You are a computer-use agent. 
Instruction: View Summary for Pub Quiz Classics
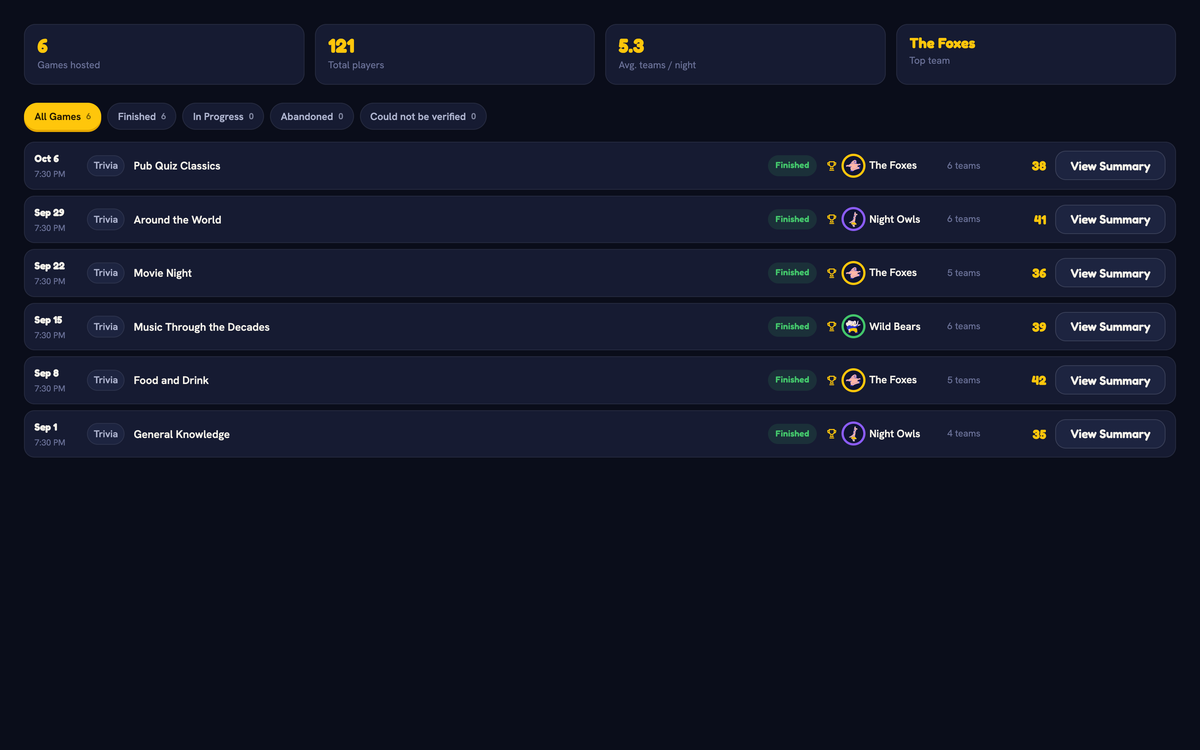coord(1110,166)
